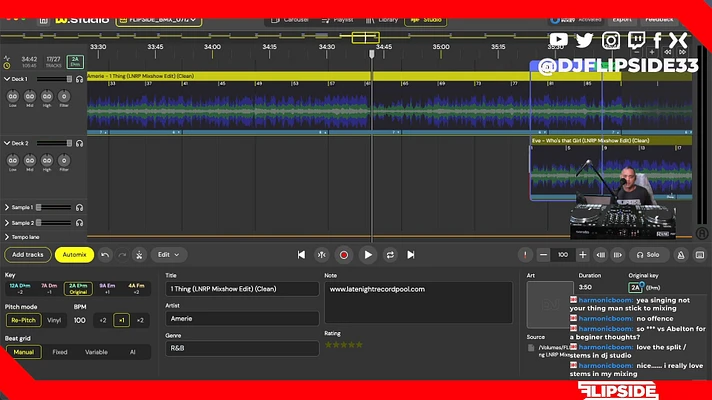Redo the last undone action

(x=122, y=255)
